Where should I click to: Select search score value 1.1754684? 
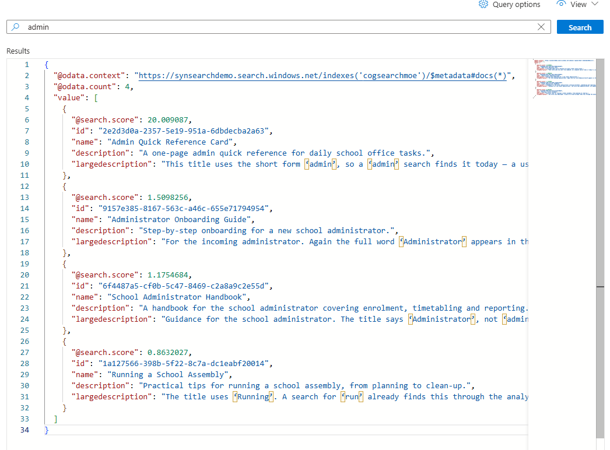tap(168, 275)
